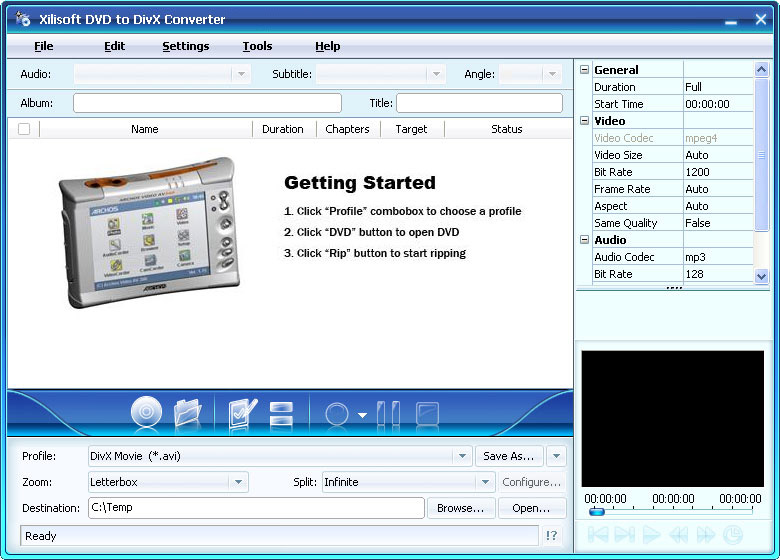Open the Rip button dropdown arrow
The width and height of the screenshot is (780, 560).
click(363, 415)
